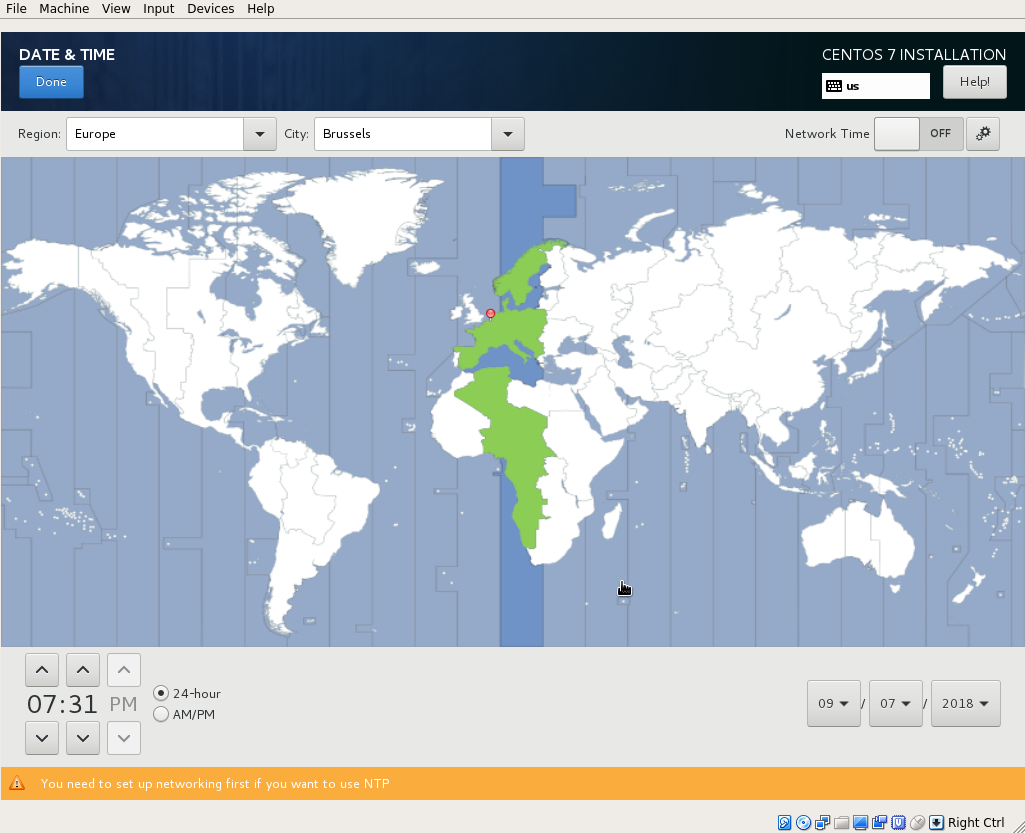1025x833 pixels.
Task: Open the Machine menu
Action: click(x=64, y=8)
